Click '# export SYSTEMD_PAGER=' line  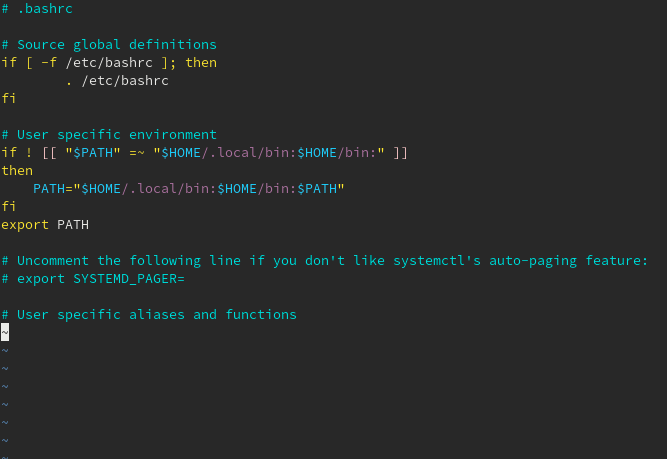[x=93, y=279]
